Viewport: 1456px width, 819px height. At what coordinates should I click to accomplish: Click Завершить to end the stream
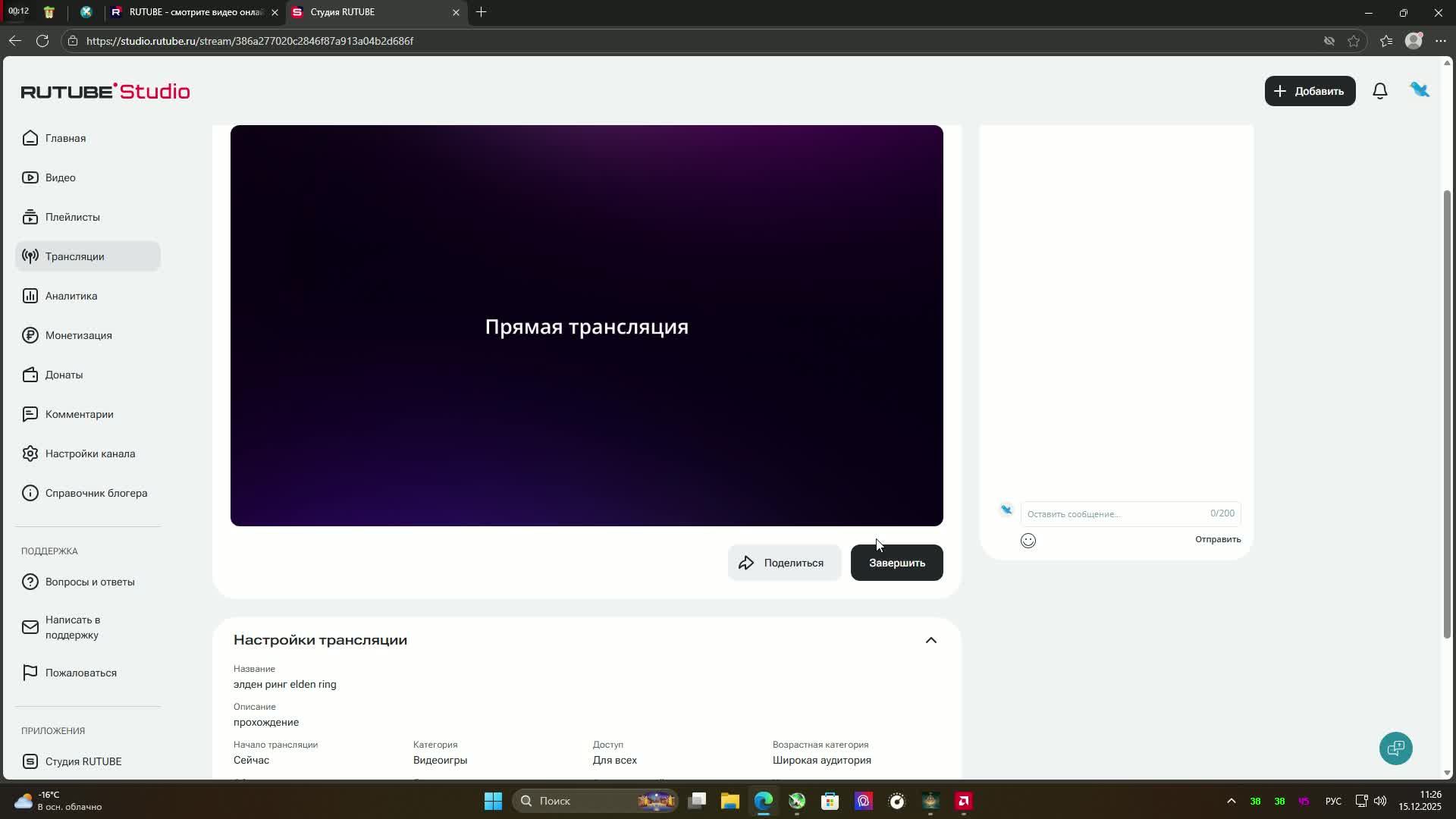point(896,562)
